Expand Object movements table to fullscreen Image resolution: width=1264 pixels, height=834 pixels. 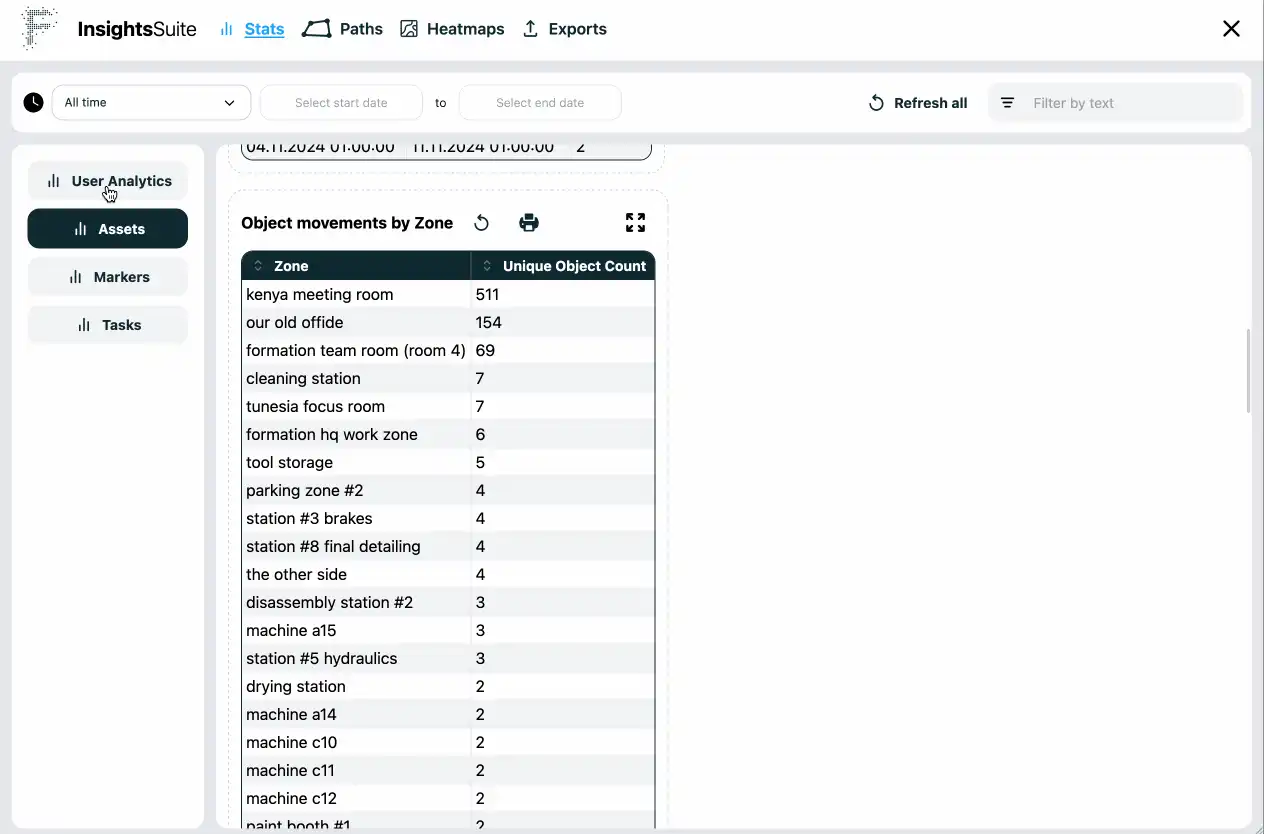[x=635, y=222]
